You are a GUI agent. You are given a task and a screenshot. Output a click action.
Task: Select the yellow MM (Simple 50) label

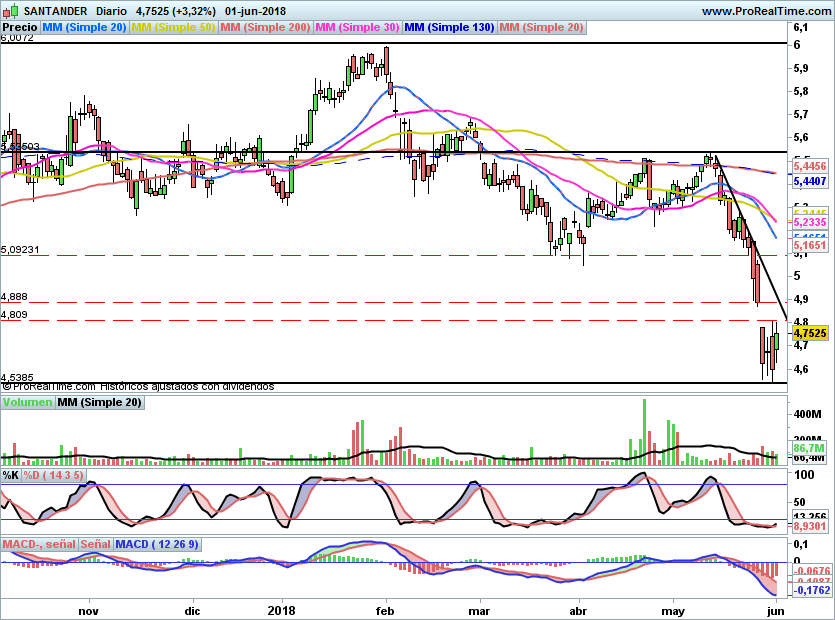(x=173, y=27)
